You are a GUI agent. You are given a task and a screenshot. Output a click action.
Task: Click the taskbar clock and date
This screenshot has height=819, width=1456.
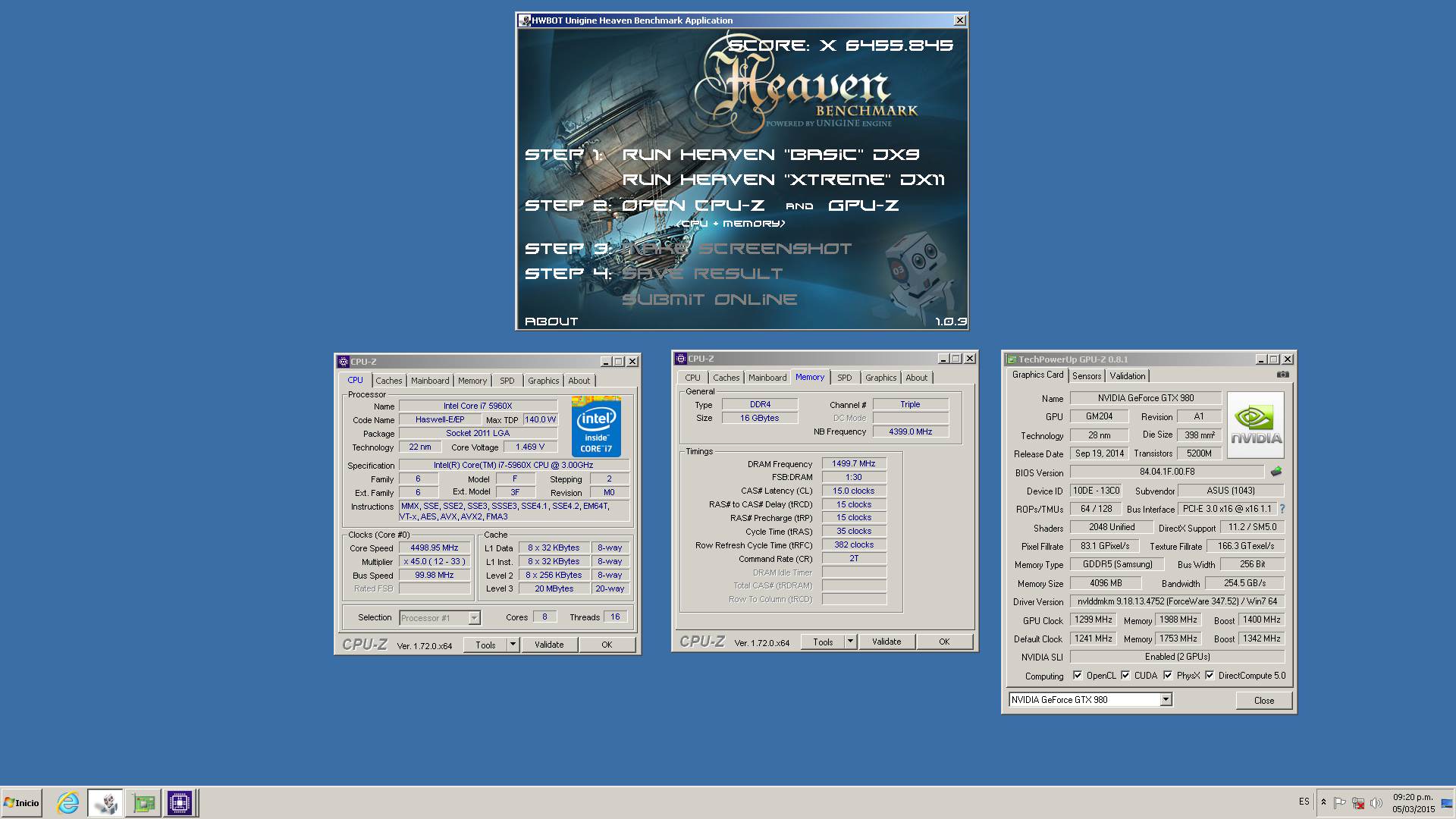(1413, 803)
